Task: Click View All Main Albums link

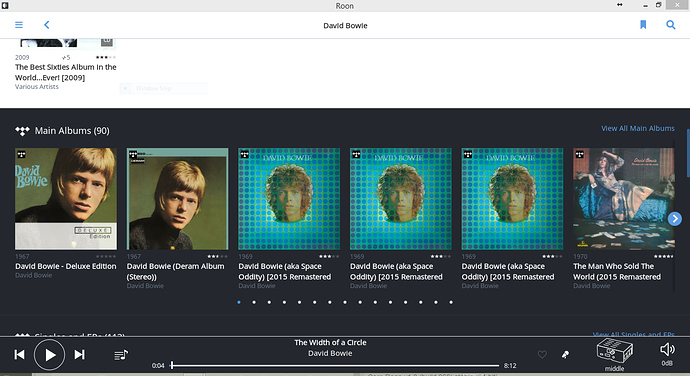Action: coord(638,128)
